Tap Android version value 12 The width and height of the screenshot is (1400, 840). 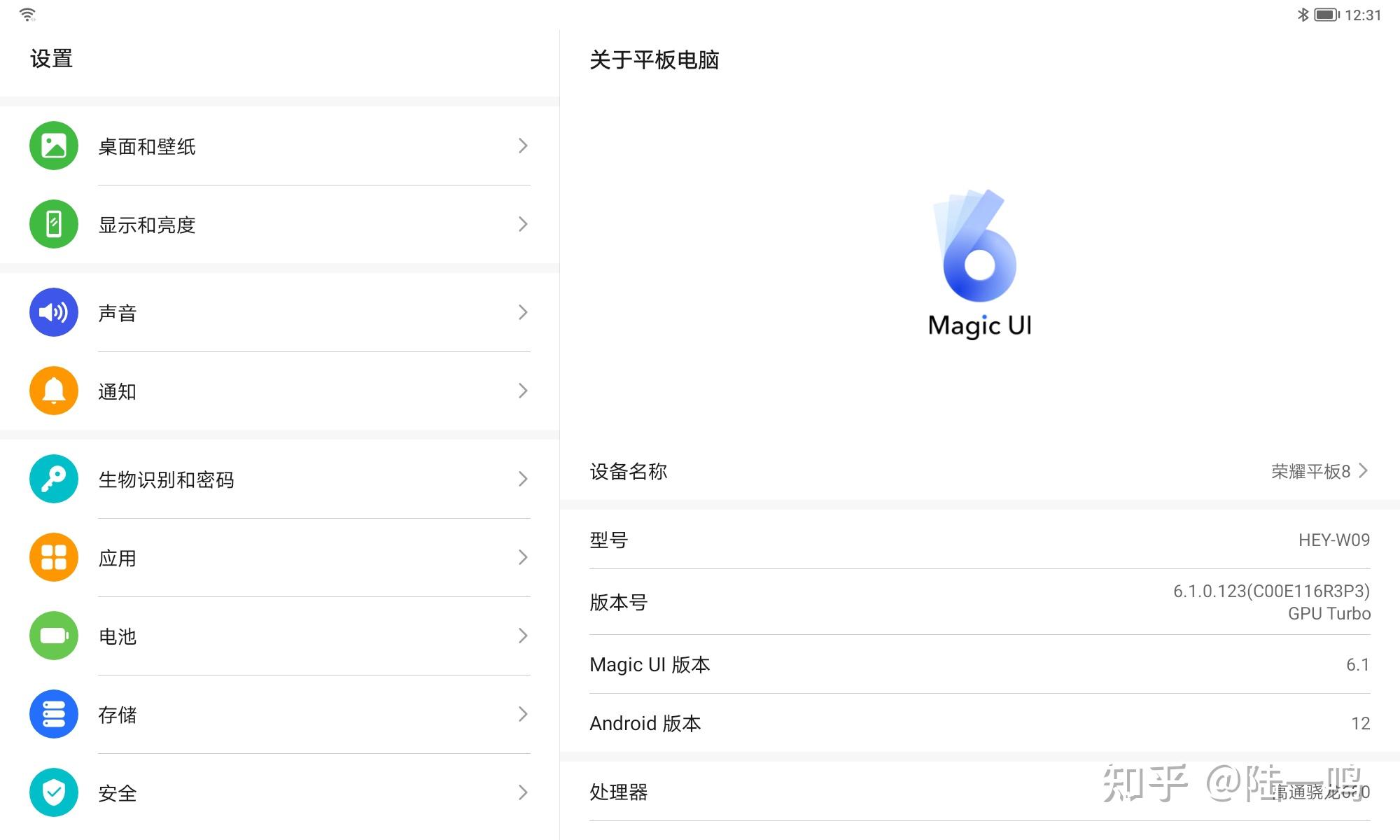1361,723
